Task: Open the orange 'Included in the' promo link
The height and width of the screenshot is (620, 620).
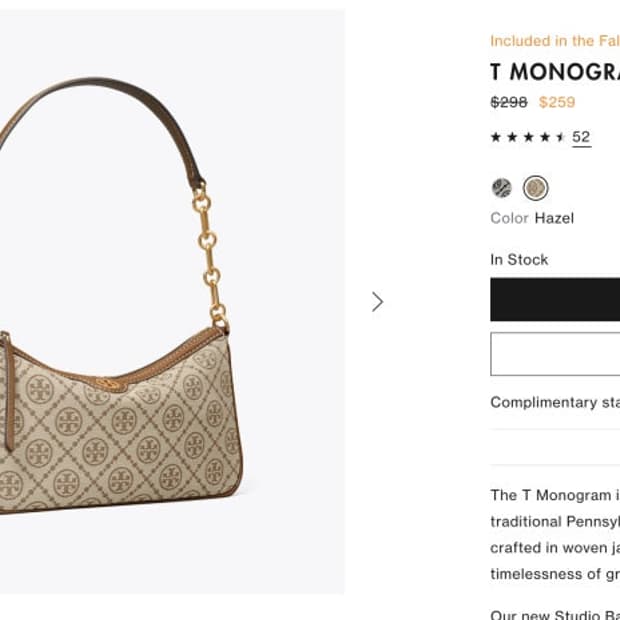Action: tap(555, 41)
